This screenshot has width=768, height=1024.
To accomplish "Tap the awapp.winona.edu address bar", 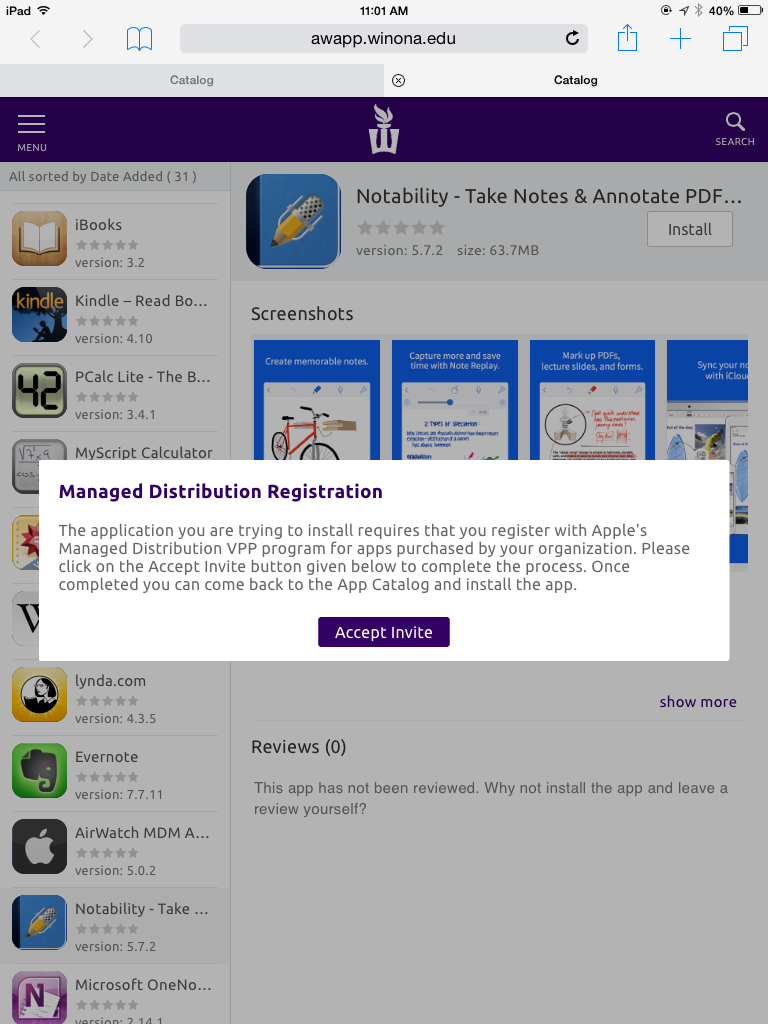I will pos(383,39).
